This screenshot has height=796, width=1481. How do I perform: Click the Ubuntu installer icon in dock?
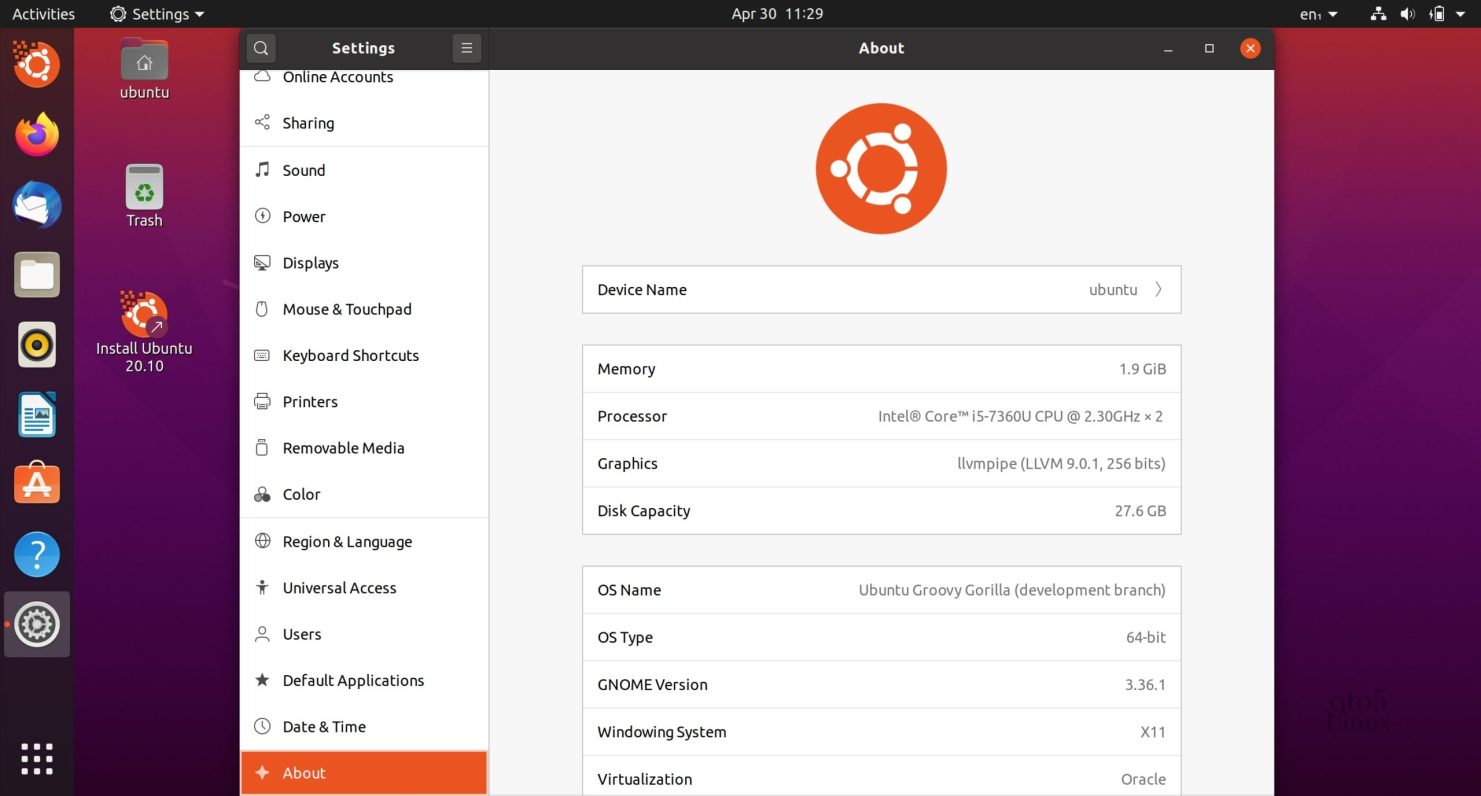(x=37, y=64)
